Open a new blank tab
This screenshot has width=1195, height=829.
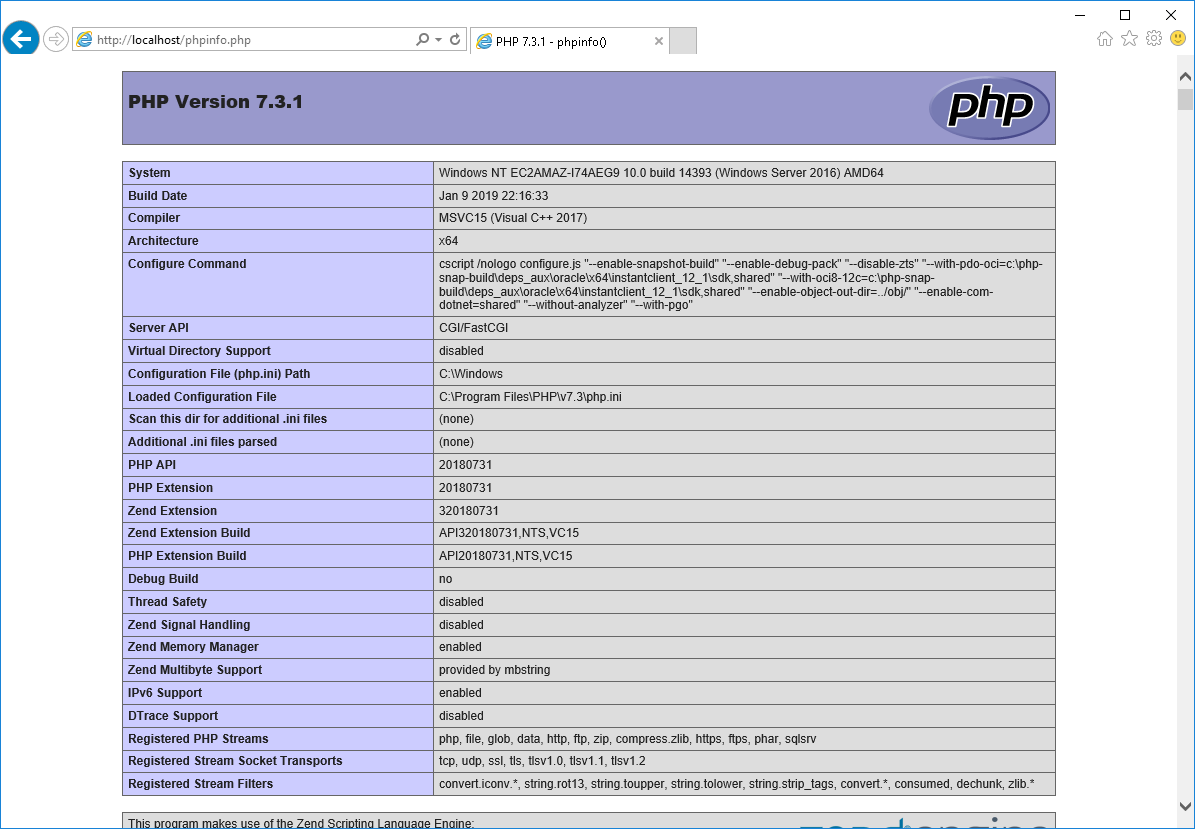pyautogui.click(x=683, y=41)
